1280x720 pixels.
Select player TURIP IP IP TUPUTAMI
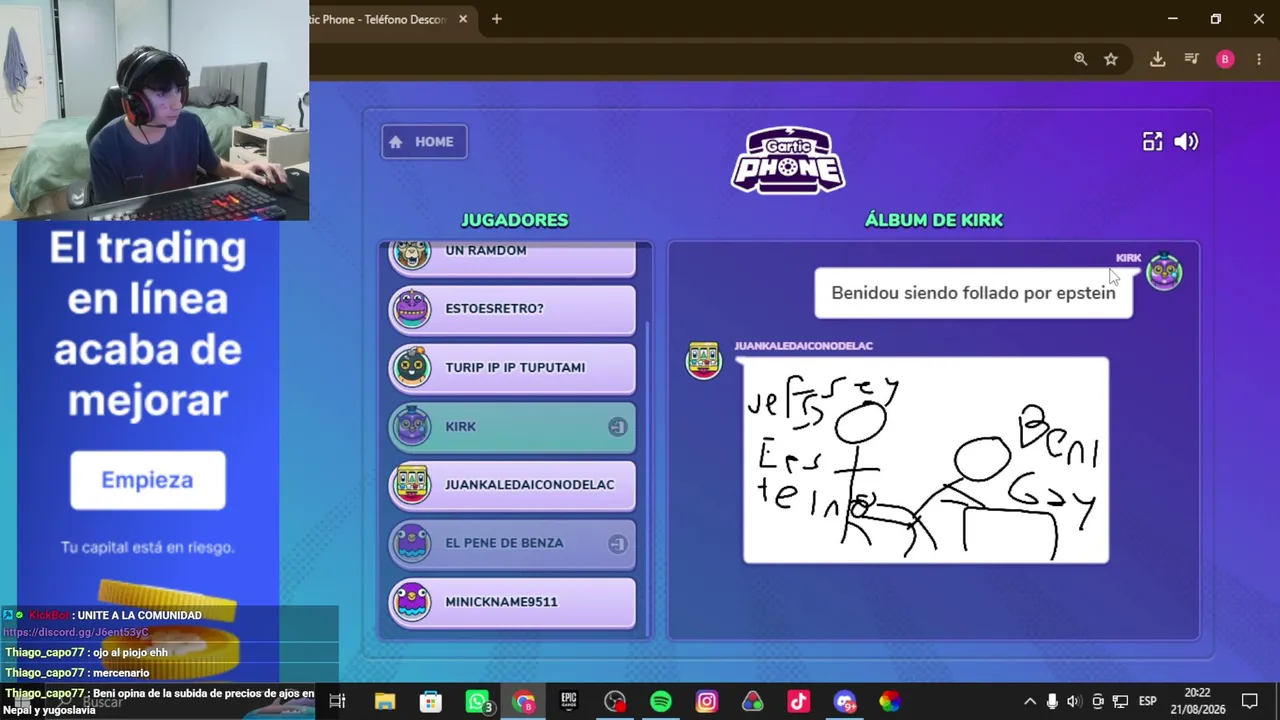tap(512, 368)
